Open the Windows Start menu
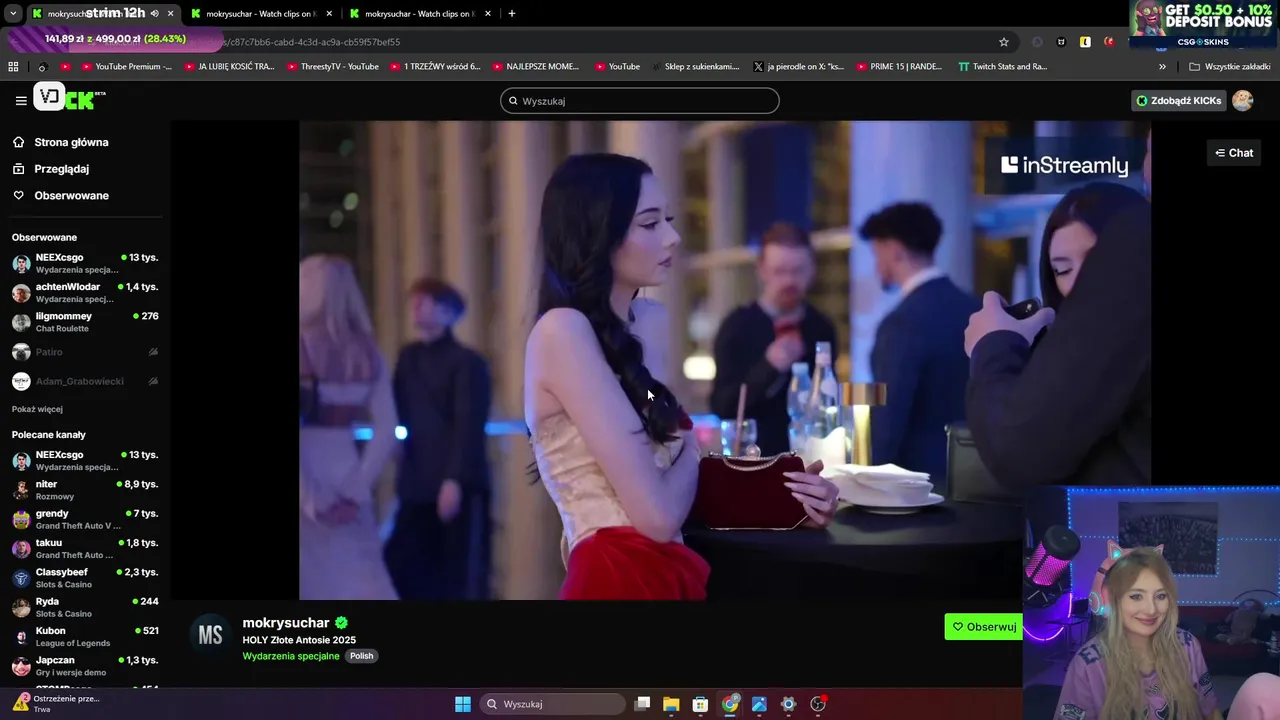Screen dimensions: 1280x720 click(x=463, y=704)
